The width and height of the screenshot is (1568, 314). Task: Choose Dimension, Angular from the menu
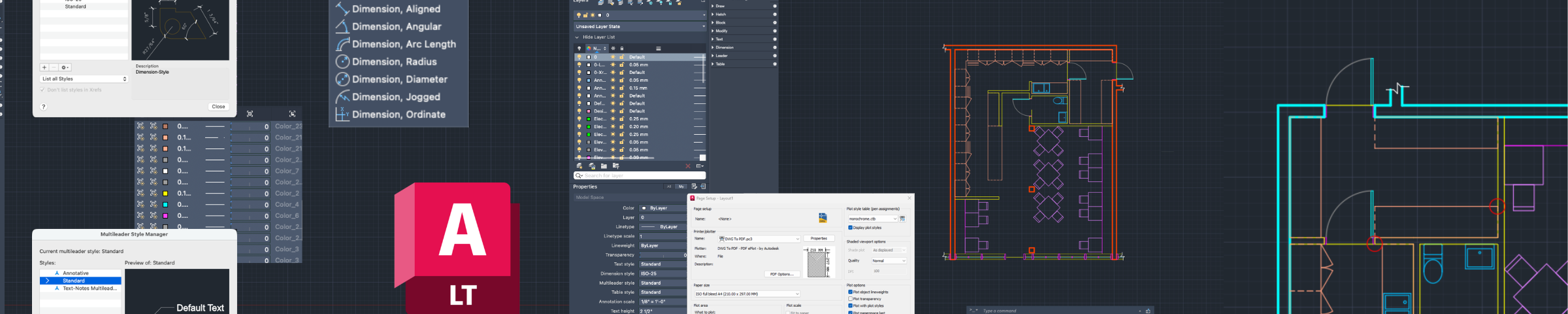(x=397, y=27)
